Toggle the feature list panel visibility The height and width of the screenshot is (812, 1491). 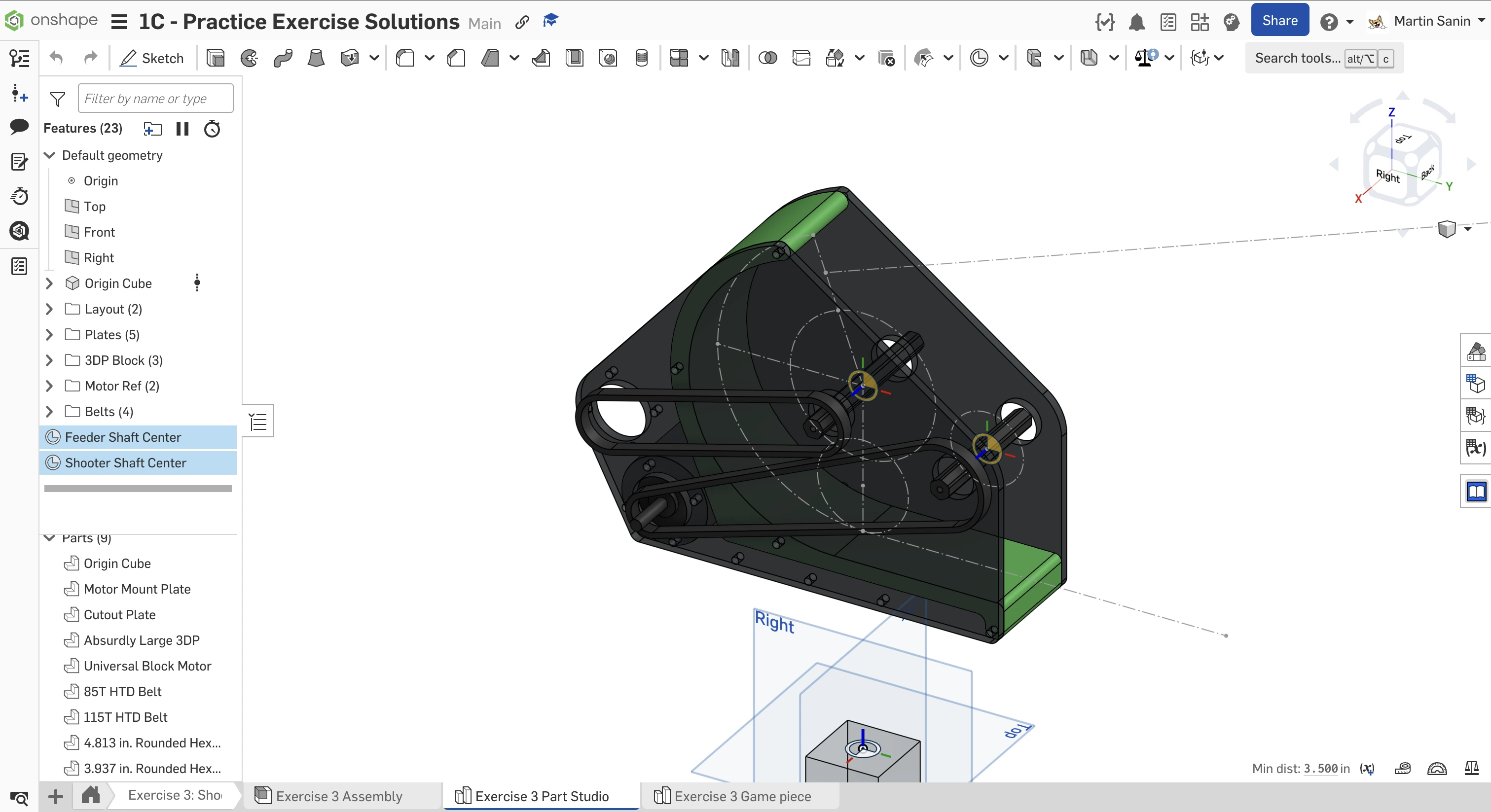click(257, 422)
